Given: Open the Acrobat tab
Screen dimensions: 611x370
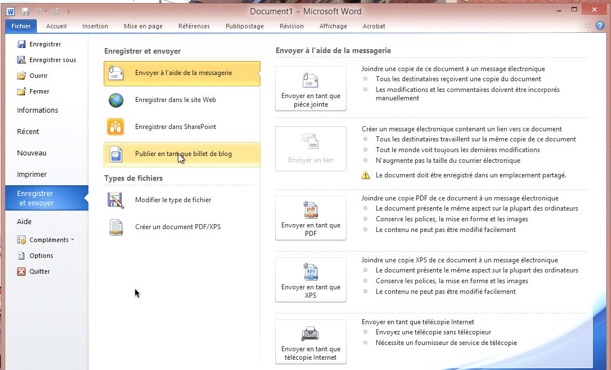Looking at the screenshot, I should click(374, 26).
